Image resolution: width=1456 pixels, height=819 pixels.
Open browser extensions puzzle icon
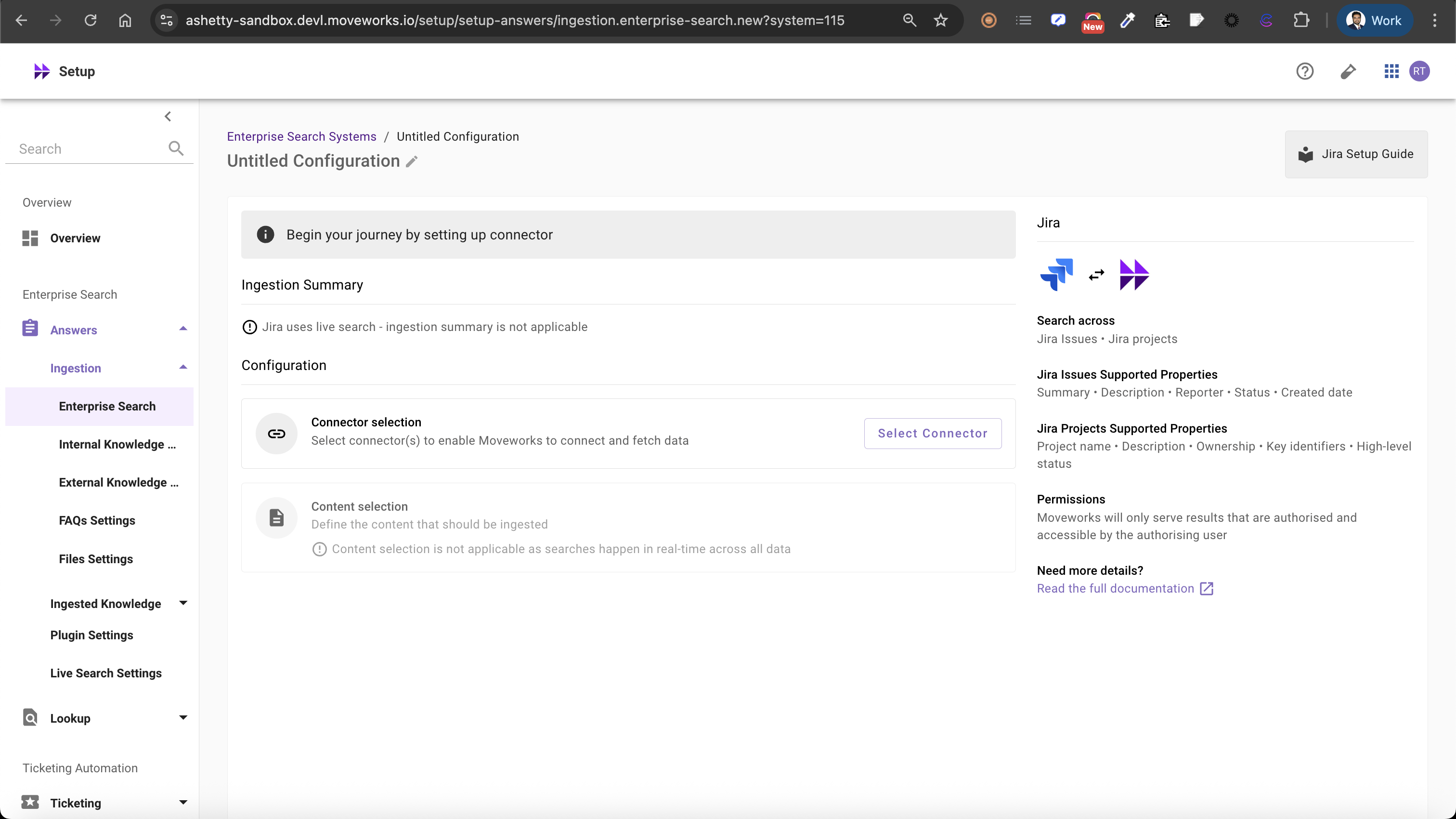[1301, 20]
